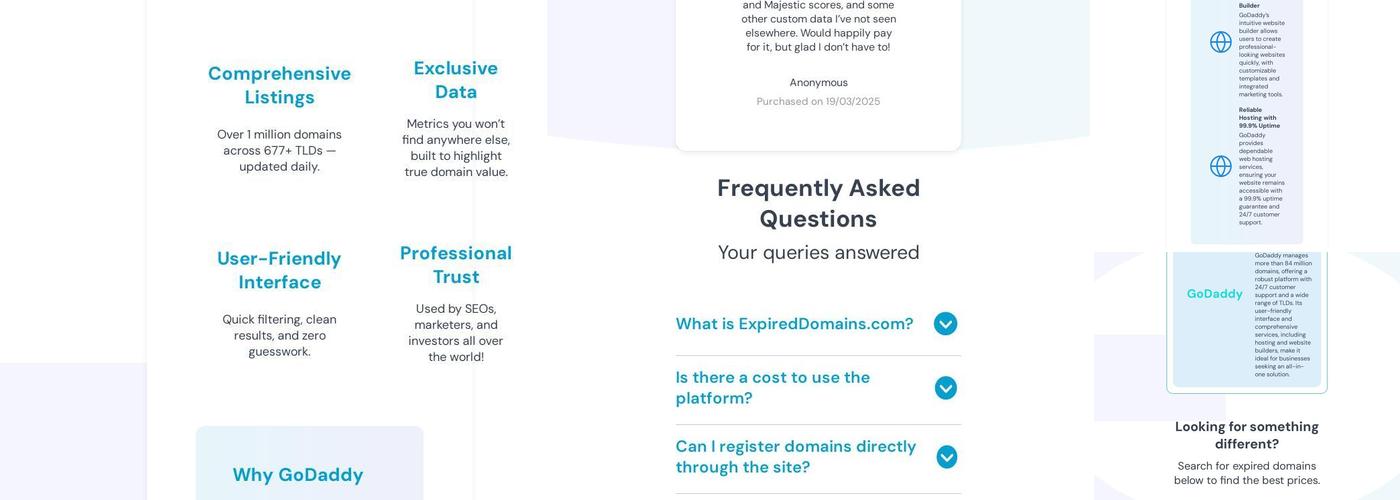Click the "Comprehensive Listings" heading
Viewport: 1400px width, 500px height.
279,85
